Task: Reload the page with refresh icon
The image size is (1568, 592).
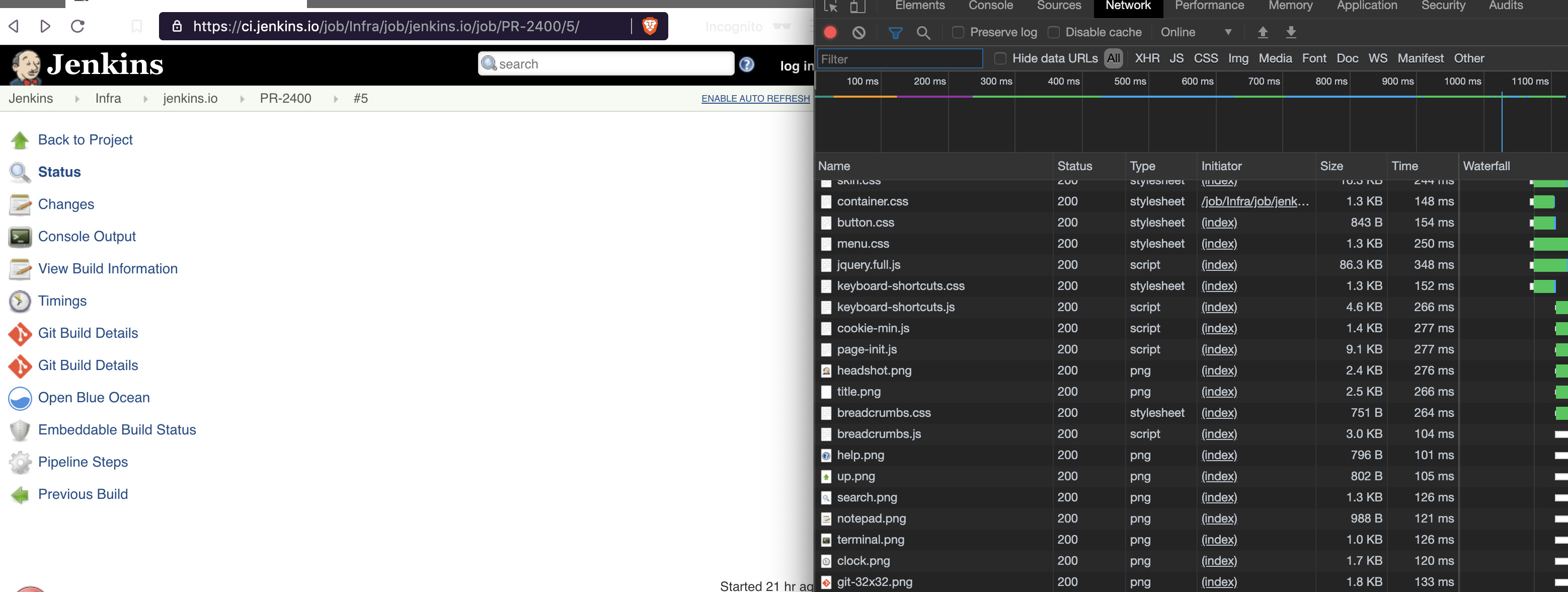Action: tap(77, 26)
